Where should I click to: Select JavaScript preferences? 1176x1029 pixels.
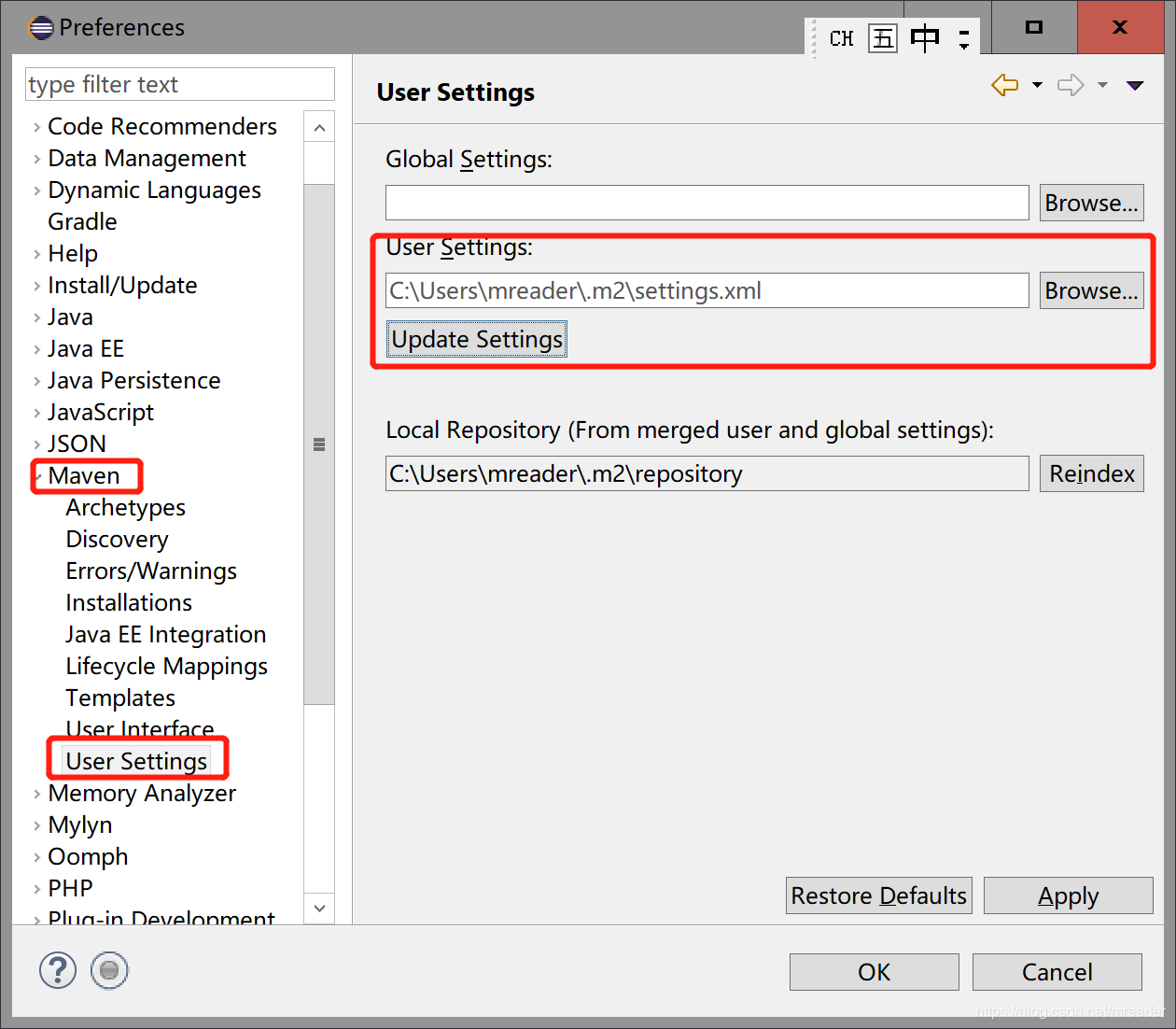pyautogui.click(x=101, y=412)
